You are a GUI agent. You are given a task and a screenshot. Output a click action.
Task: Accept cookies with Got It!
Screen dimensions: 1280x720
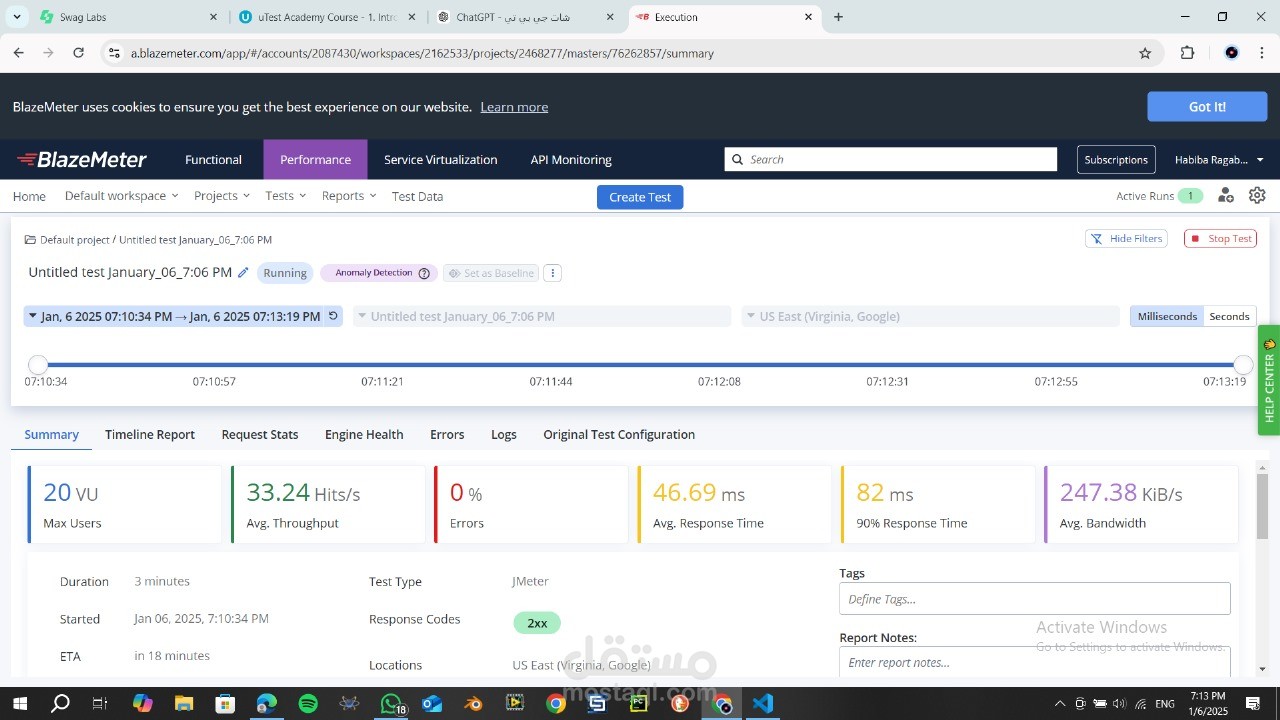(x=1207, y=107)
